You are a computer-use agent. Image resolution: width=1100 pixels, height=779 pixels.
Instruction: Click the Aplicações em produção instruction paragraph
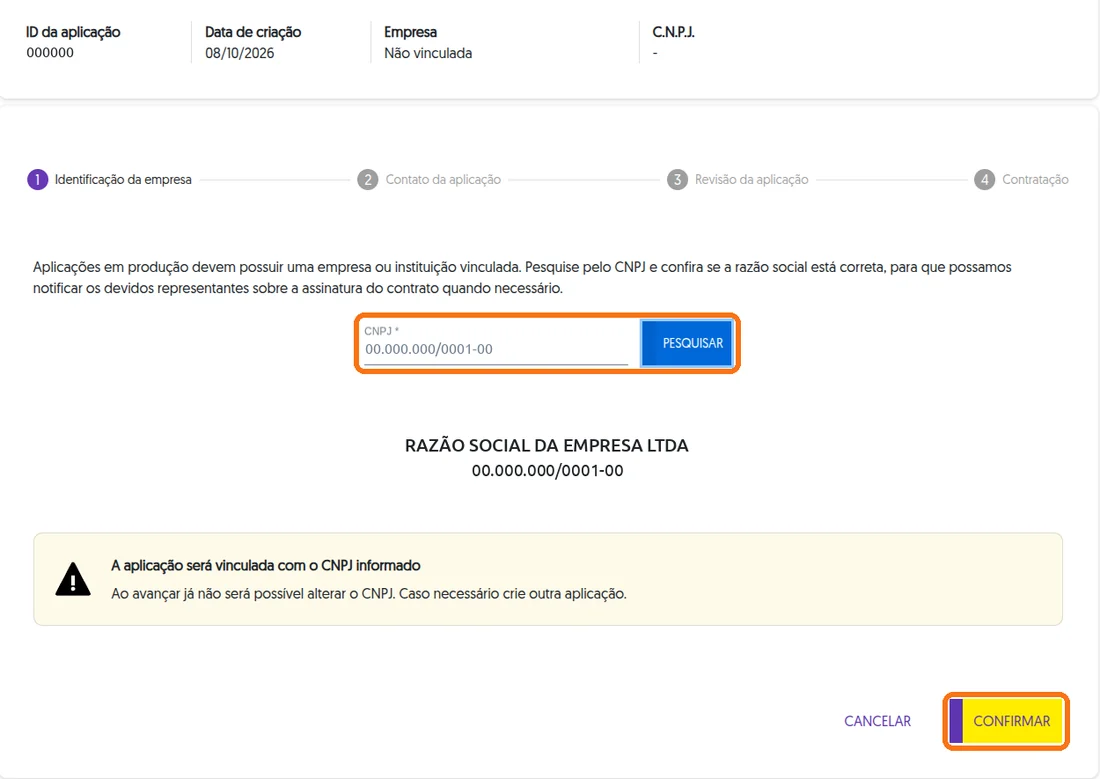(x=522, y=278)
